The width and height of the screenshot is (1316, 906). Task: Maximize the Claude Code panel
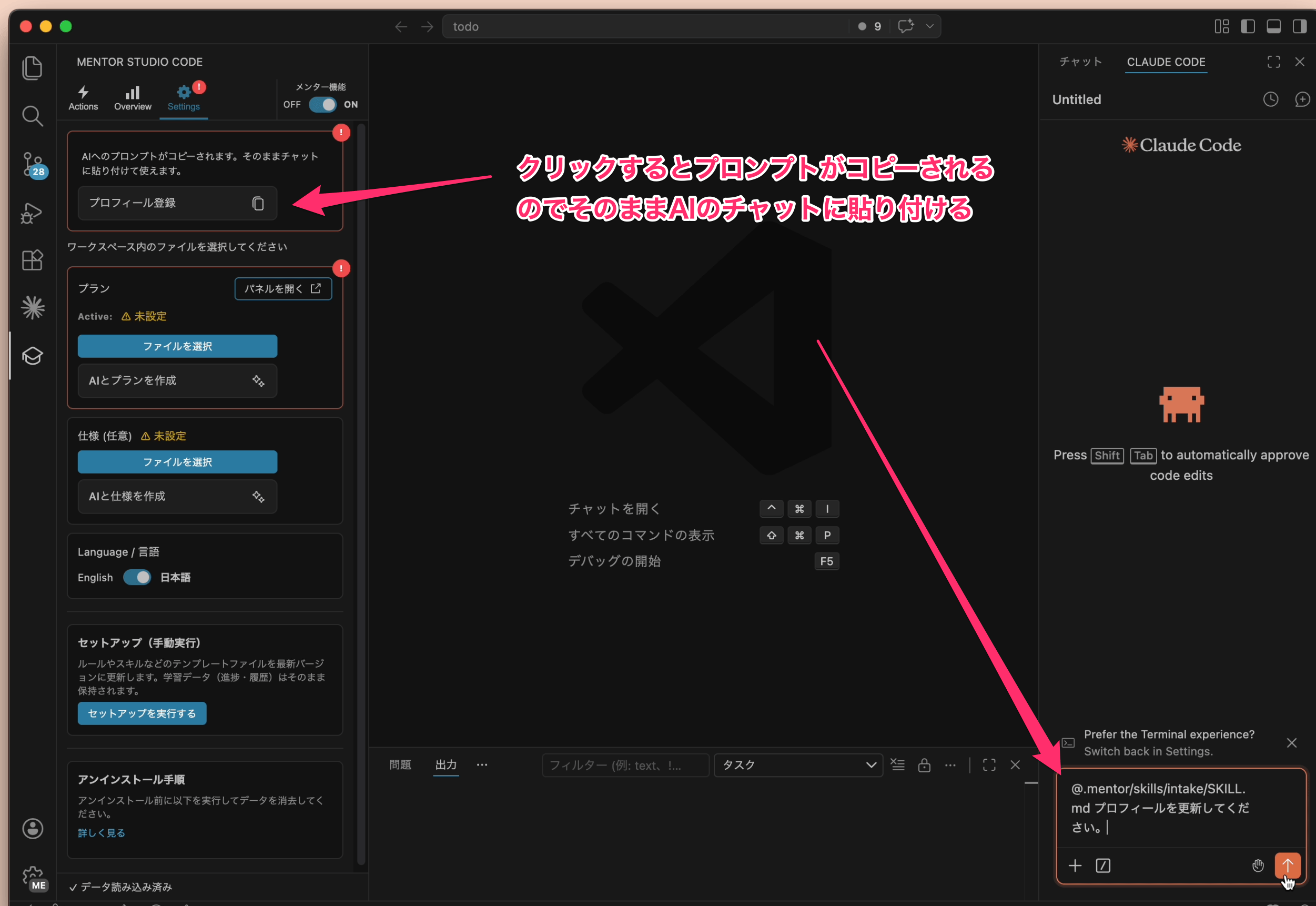(x=1273, y=62)
